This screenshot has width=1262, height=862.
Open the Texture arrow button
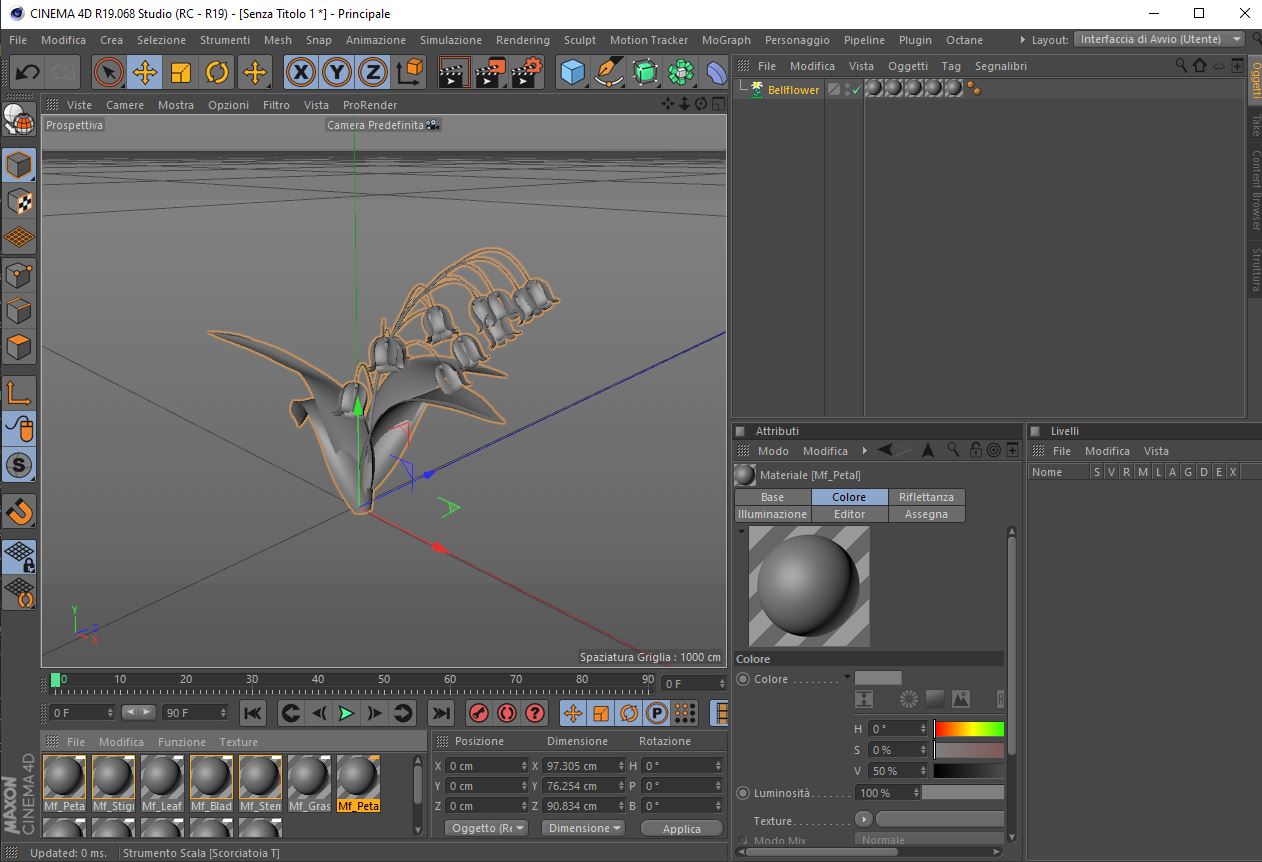tap(863, 820)
